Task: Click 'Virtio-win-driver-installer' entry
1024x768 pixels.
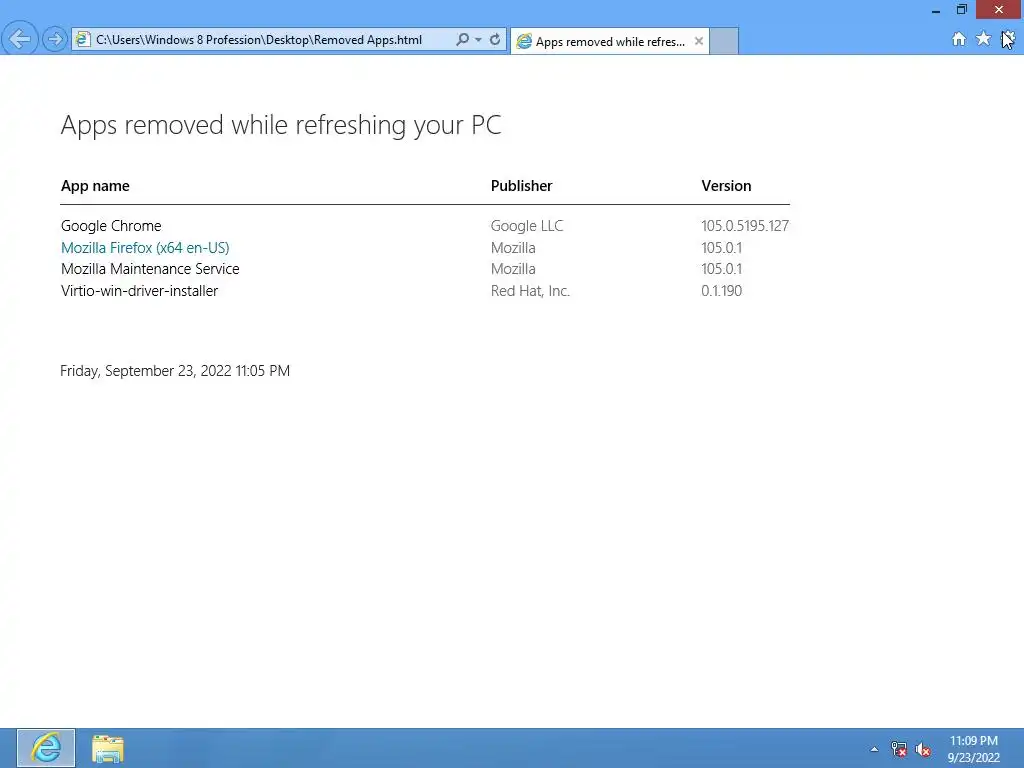Action: tap(139, 291)
